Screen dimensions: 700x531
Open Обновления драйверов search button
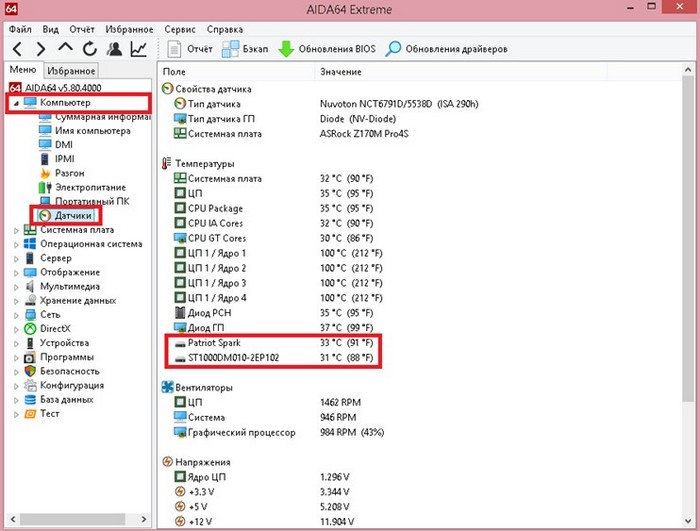pos(446,49)
